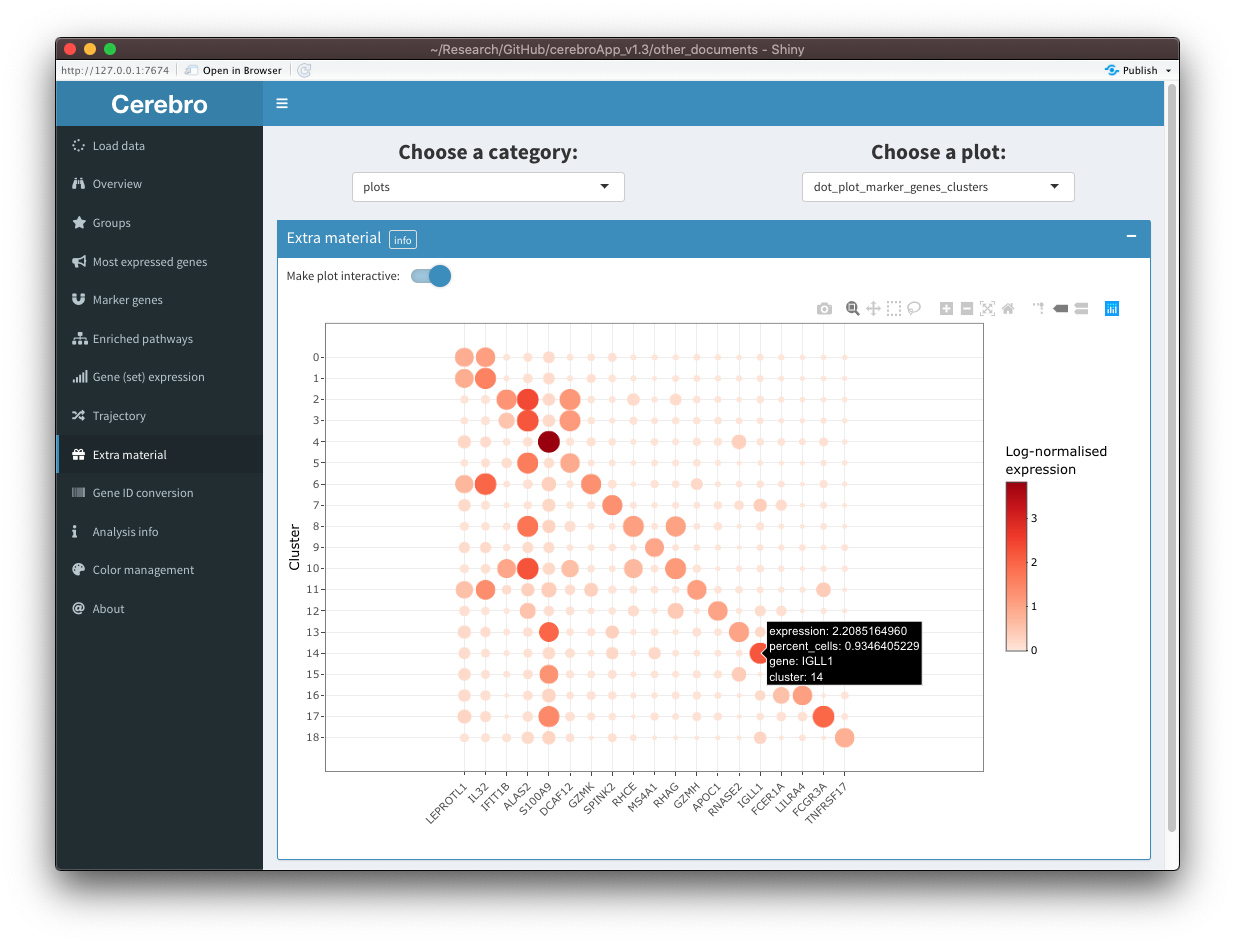Compare data on hover icon
This screenshot has height=944, width=1235.
click(1081, 309)
